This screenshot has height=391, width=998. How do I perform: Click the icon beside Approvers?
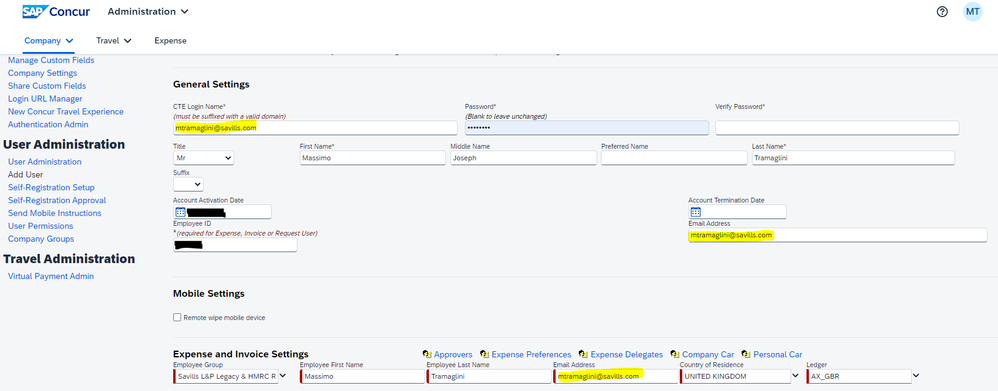point(427,354)
